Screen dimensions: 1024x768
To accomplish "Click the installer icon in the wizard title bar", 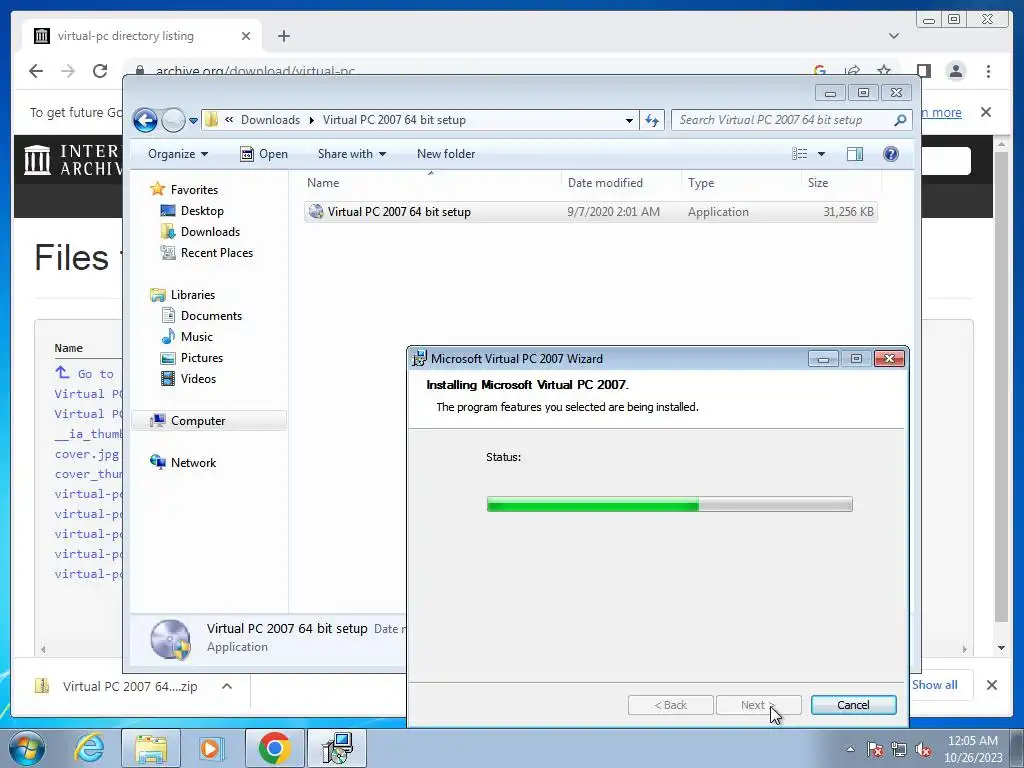I will (419, 359).
